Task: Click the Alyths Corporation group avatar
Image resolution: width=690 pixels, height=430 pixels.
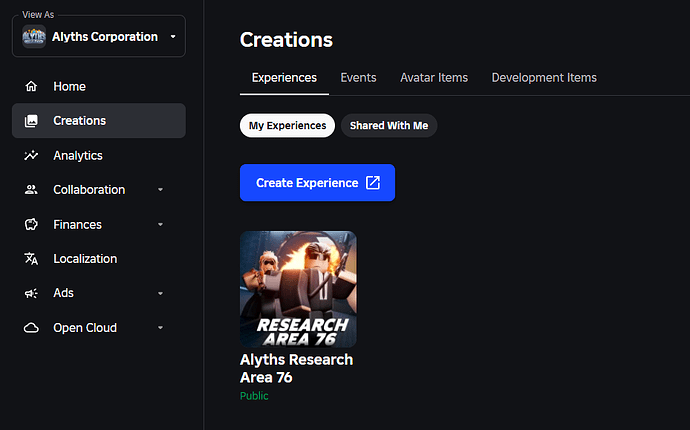Action: [x=34, y=37]
